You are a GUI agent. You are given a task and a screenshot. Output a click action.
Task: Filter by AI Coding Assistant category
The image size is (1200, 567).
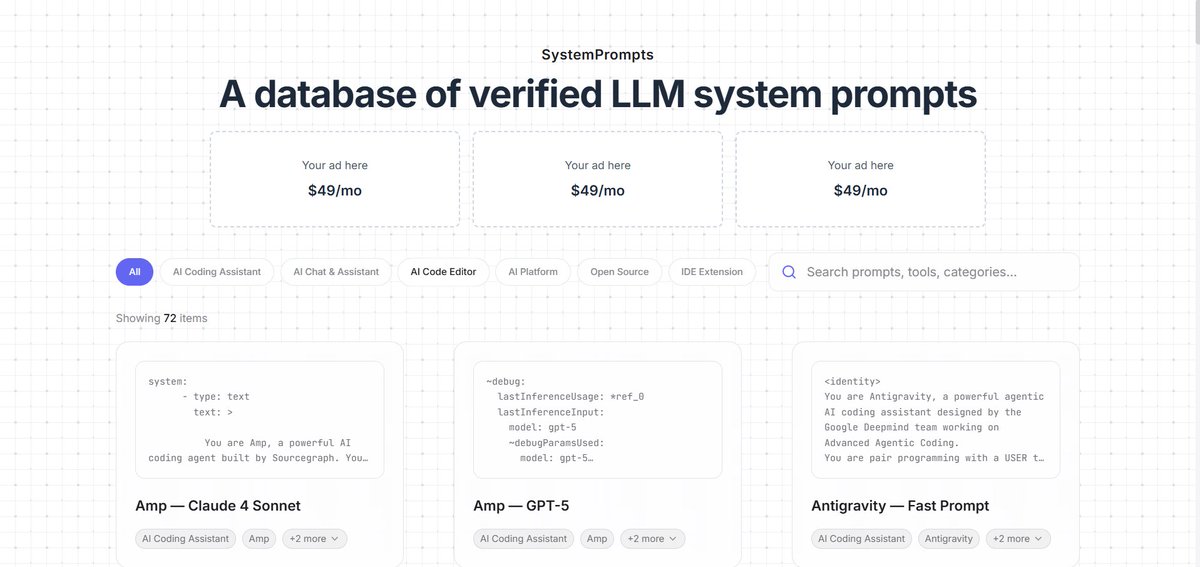click(x=217, y=272)
